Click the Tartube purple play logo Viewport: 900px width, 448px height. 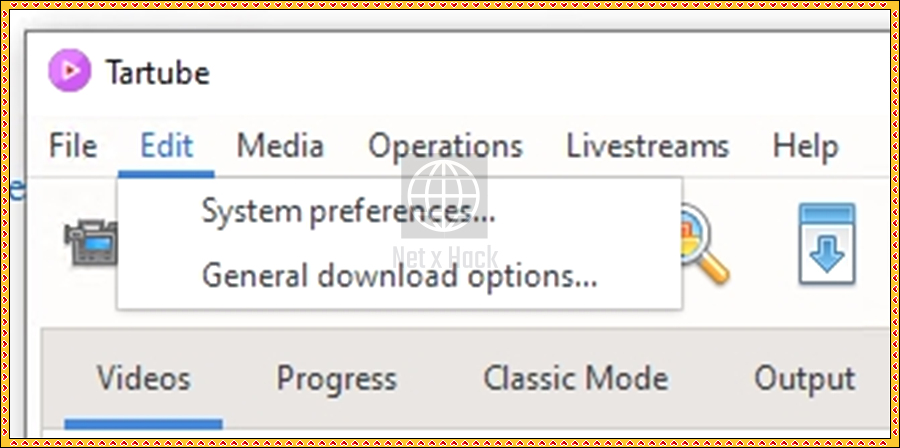click(x=69, y=71)
